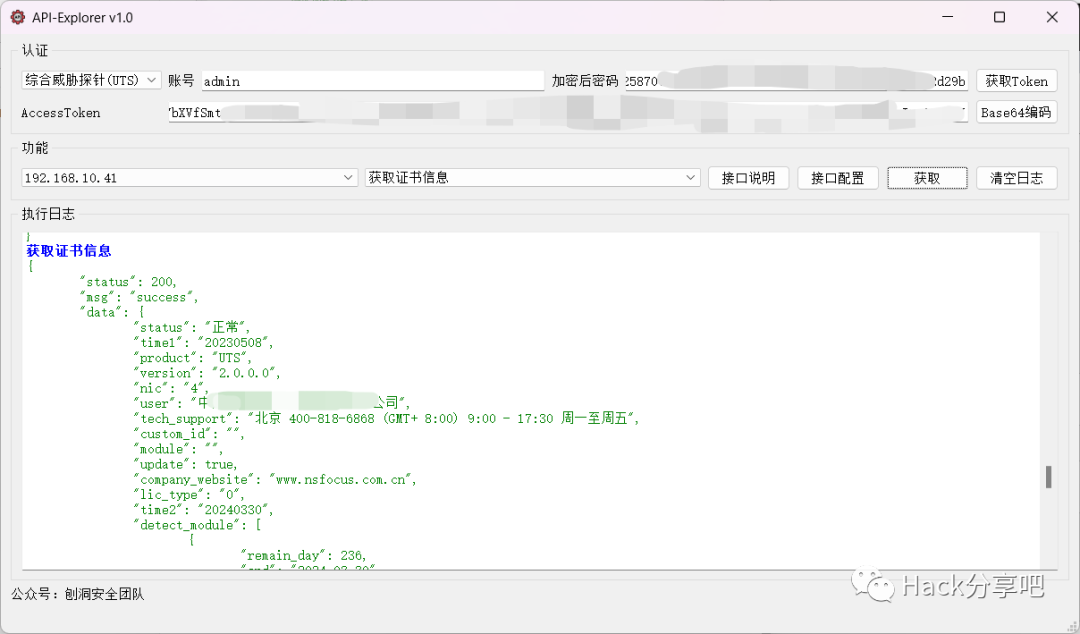
Task: Click the "remain_day": 236 log line
Action: (303, 555)
